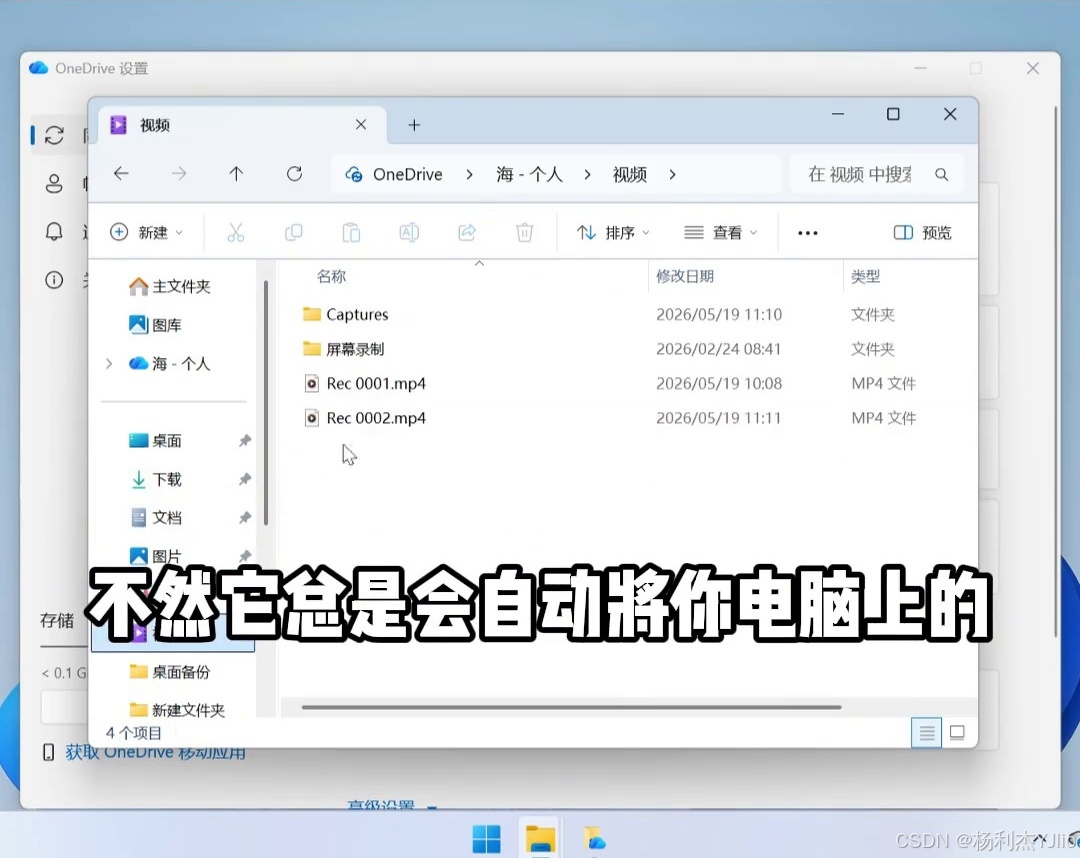Expand chevron after OneDrive in address bar
The image size is (1080, 858).
(x=469, y=175)
